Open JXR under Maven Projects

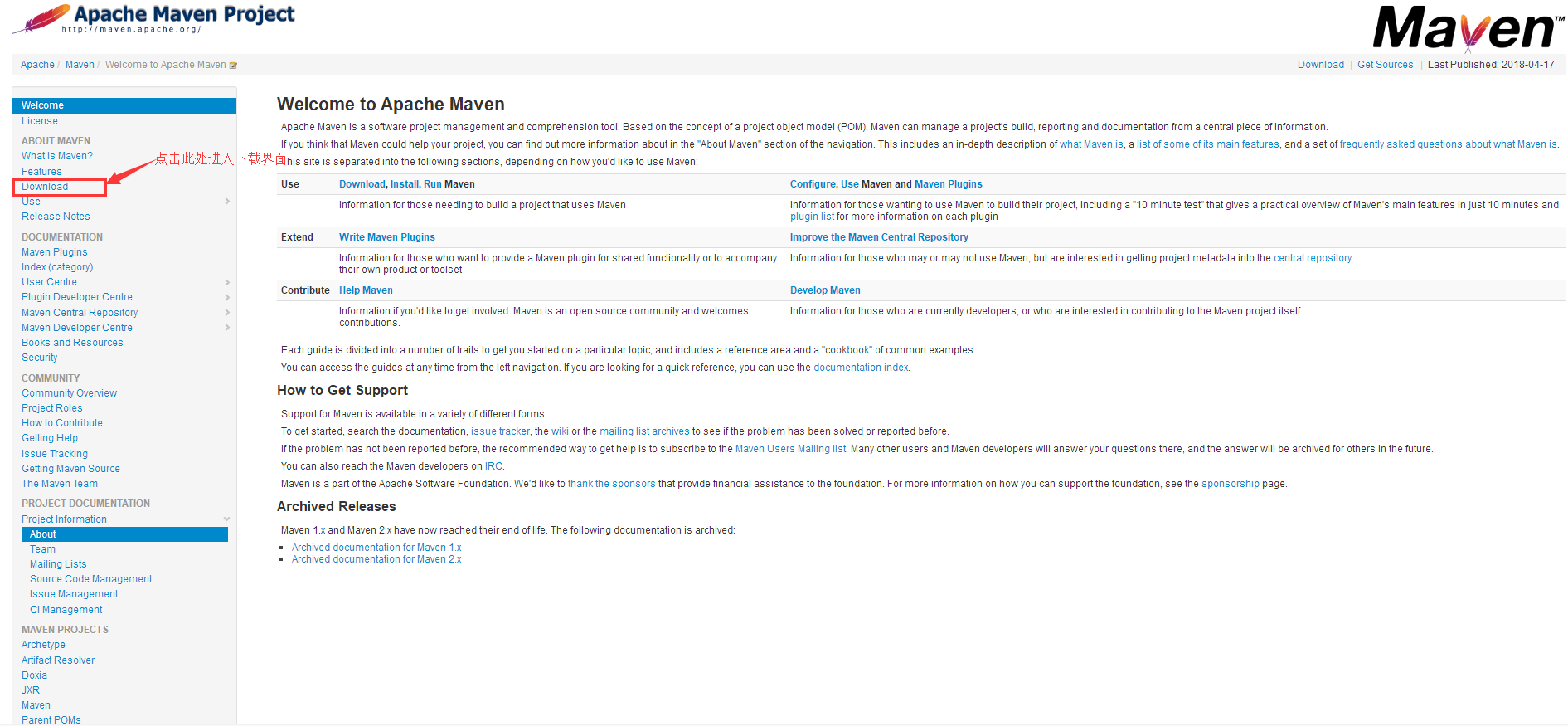[x=31, y=690]
